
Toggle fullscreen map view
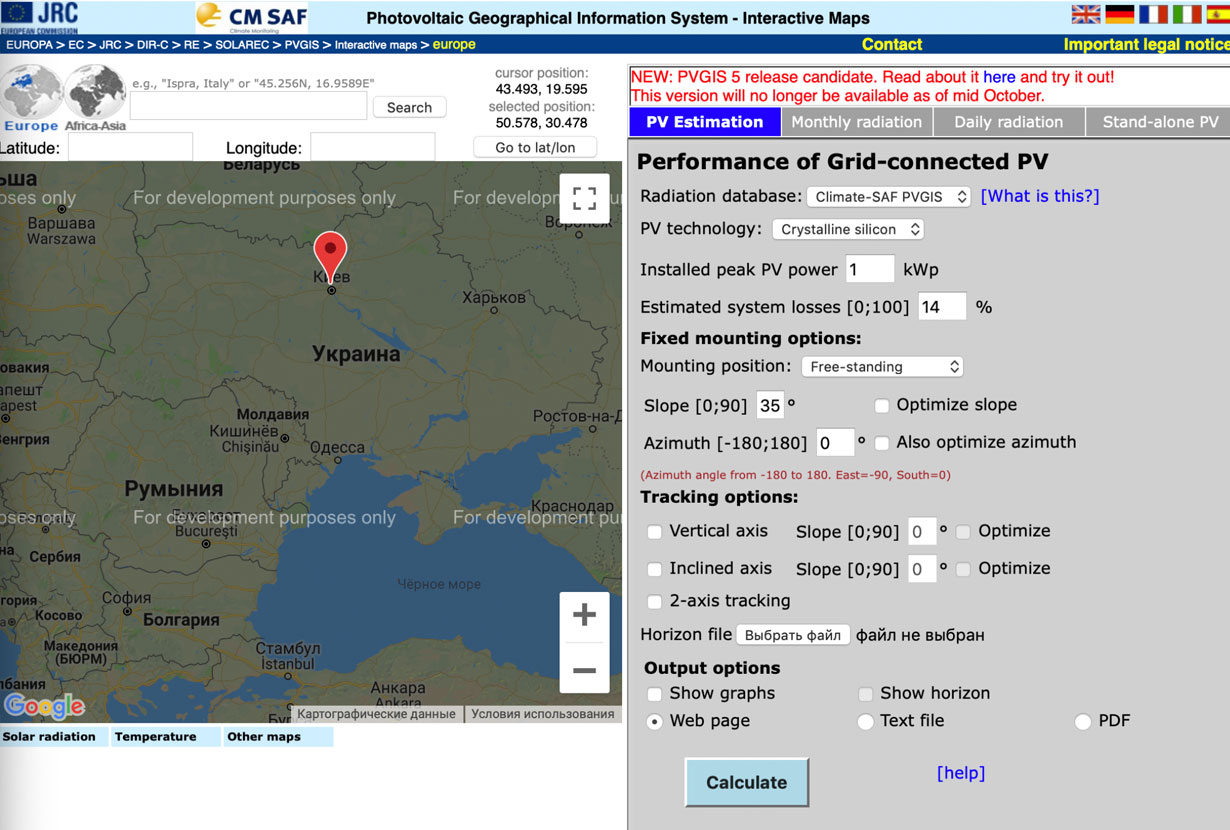(584, 198)
